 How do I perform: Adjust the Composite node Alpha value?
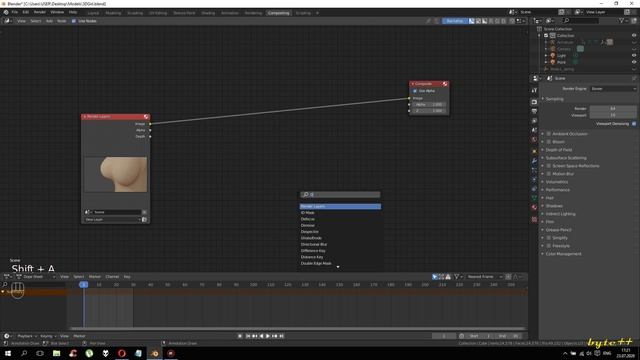coord(429,104)
